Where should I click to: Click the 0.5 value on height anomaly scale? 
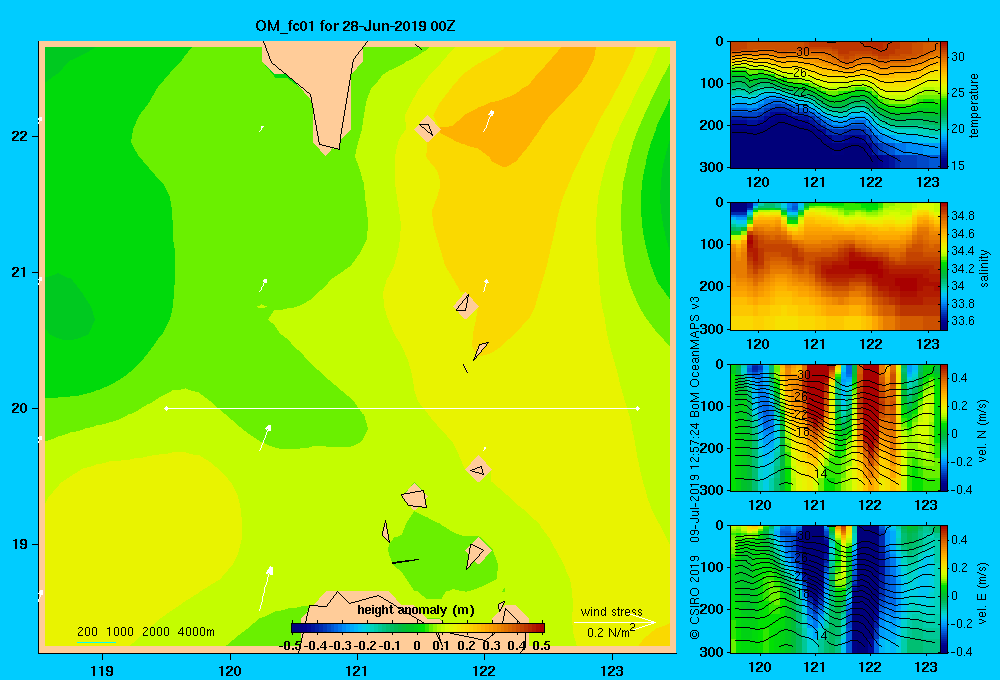click(x=541, y=646)
